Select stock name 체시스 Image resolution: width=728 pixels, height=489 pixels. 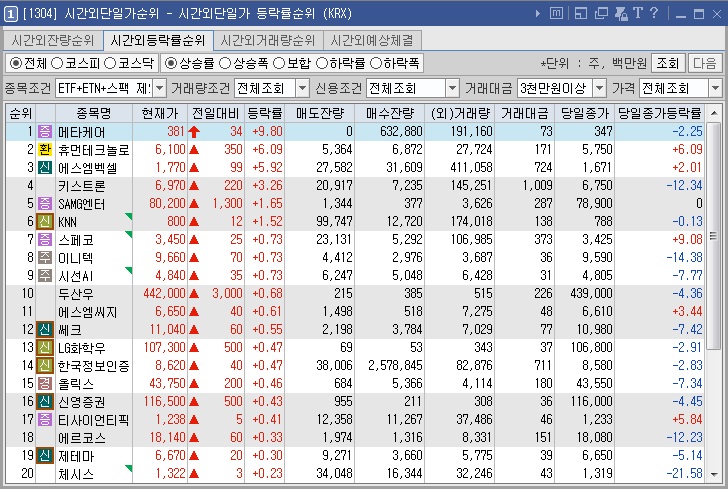pyautogui.click(x=76, y=474)
